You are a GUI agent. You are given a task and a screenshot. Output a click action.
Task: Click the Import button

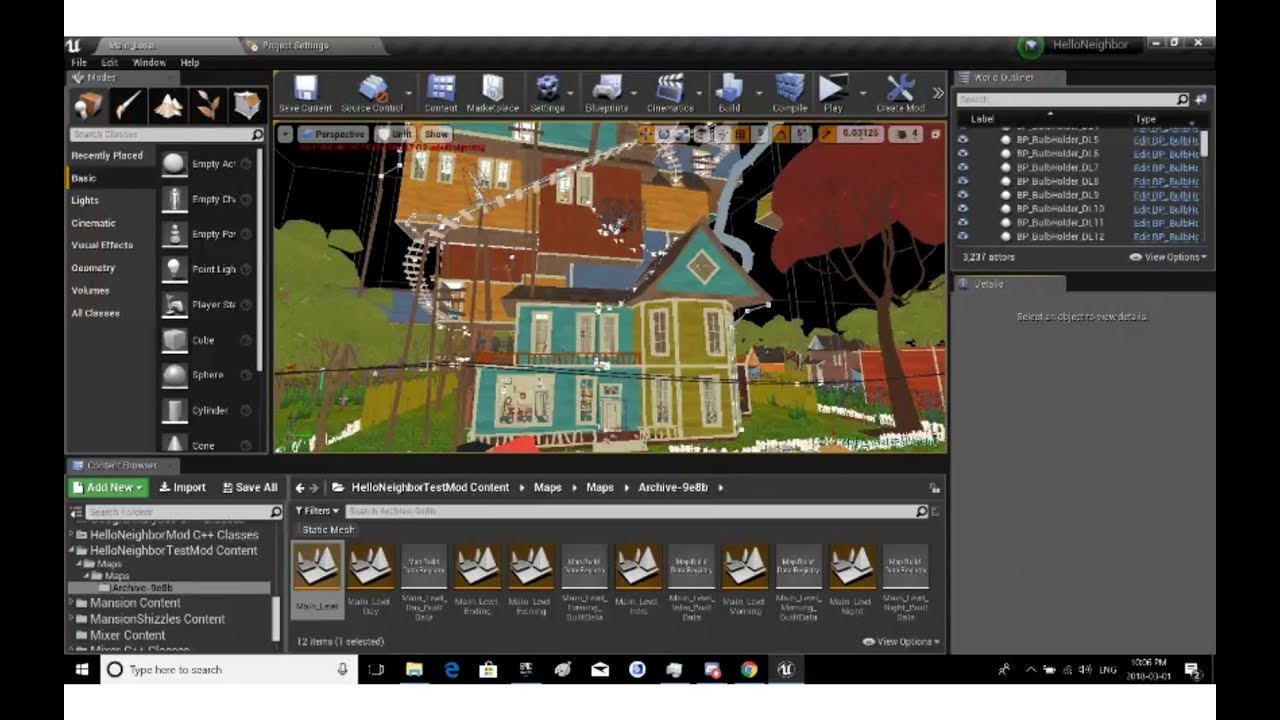pos(182,487)
